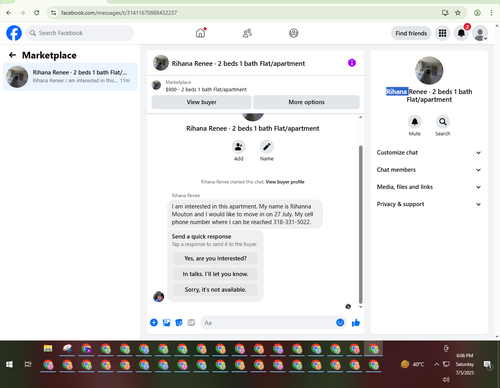
Task: Open the Notifications bell icon
Action: 461,33
